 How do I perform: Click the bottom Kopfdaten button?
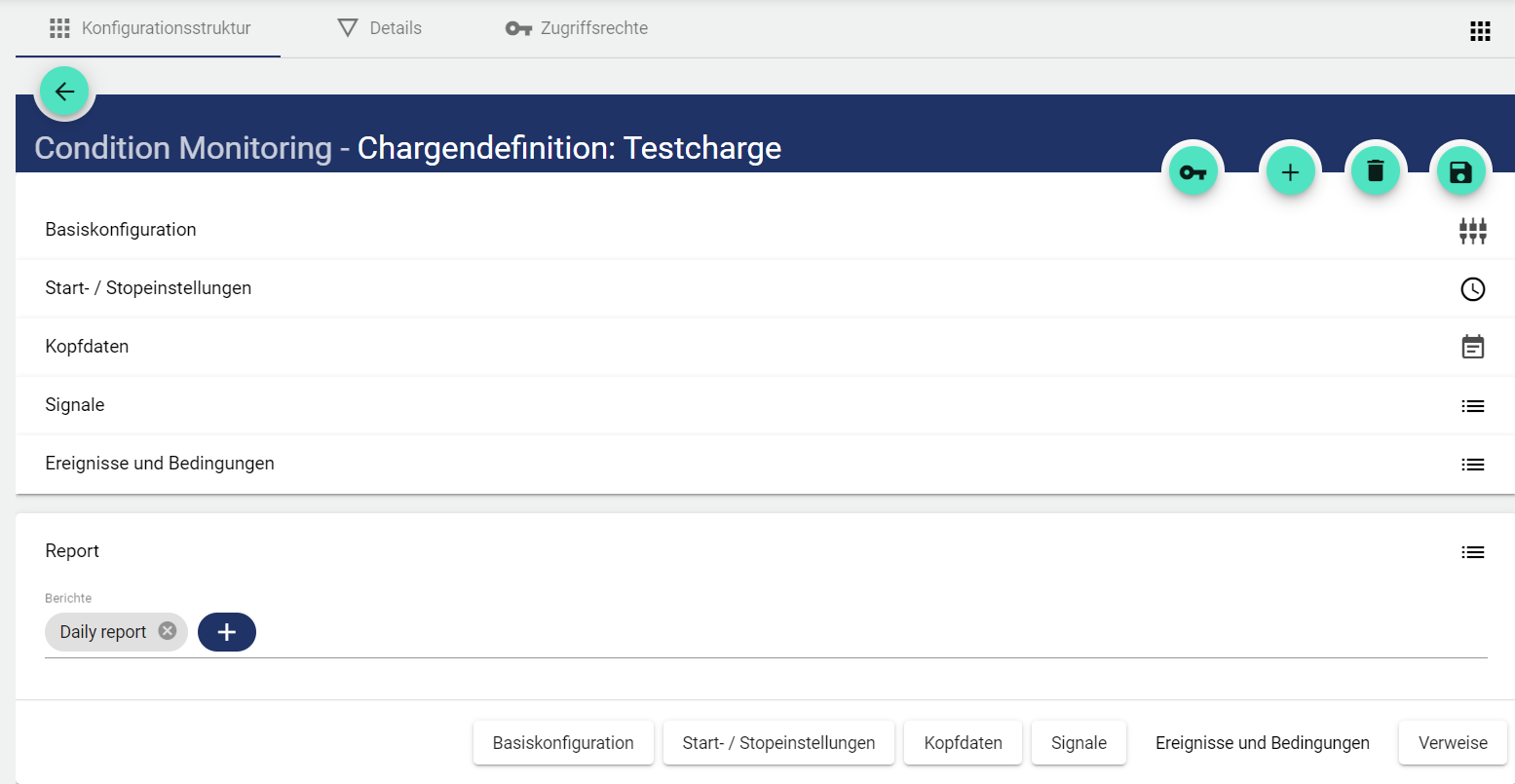pos(963,743)
